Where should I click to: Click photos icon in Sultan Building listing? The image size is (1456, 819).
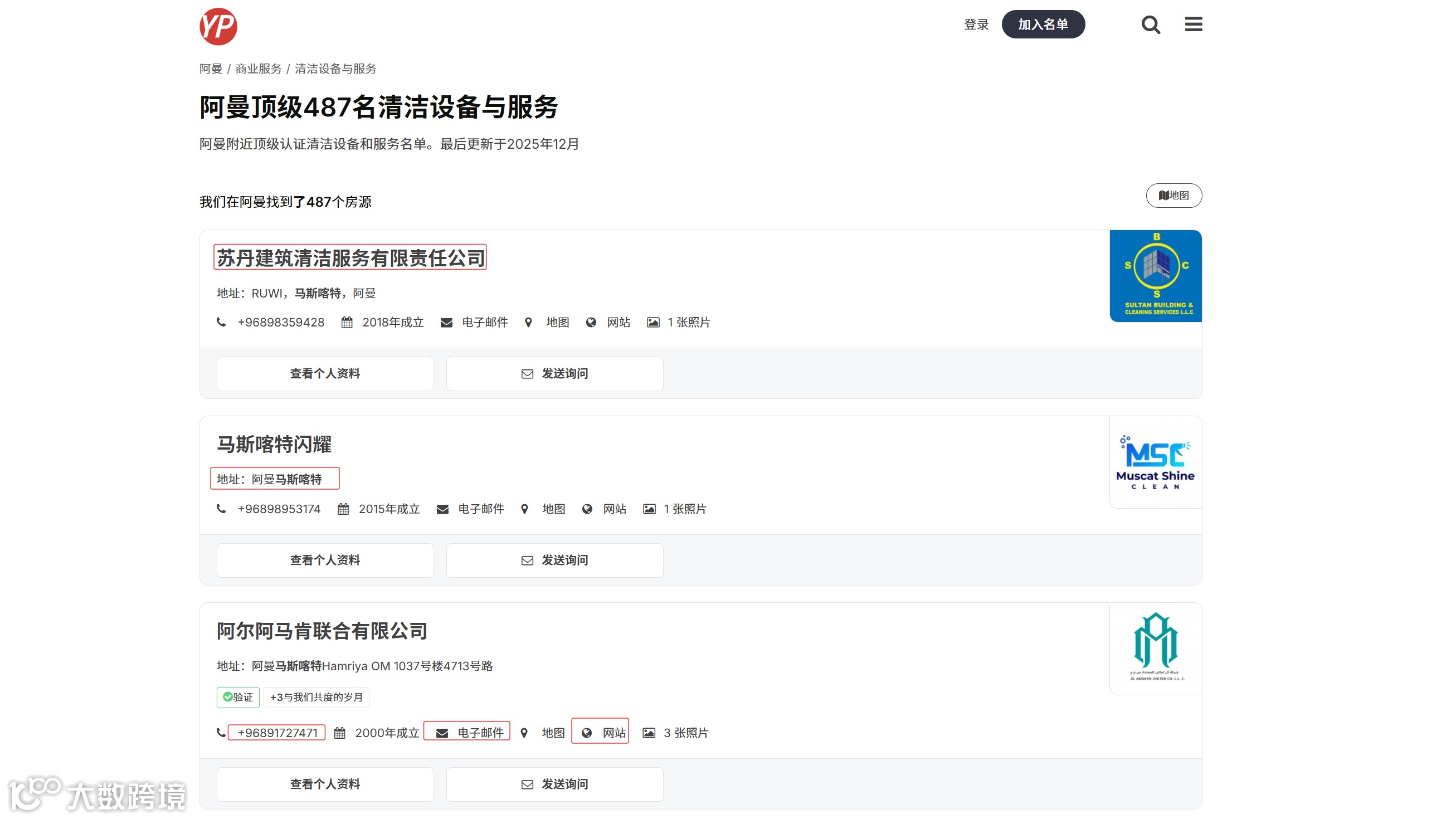click(x=653, y=322)
